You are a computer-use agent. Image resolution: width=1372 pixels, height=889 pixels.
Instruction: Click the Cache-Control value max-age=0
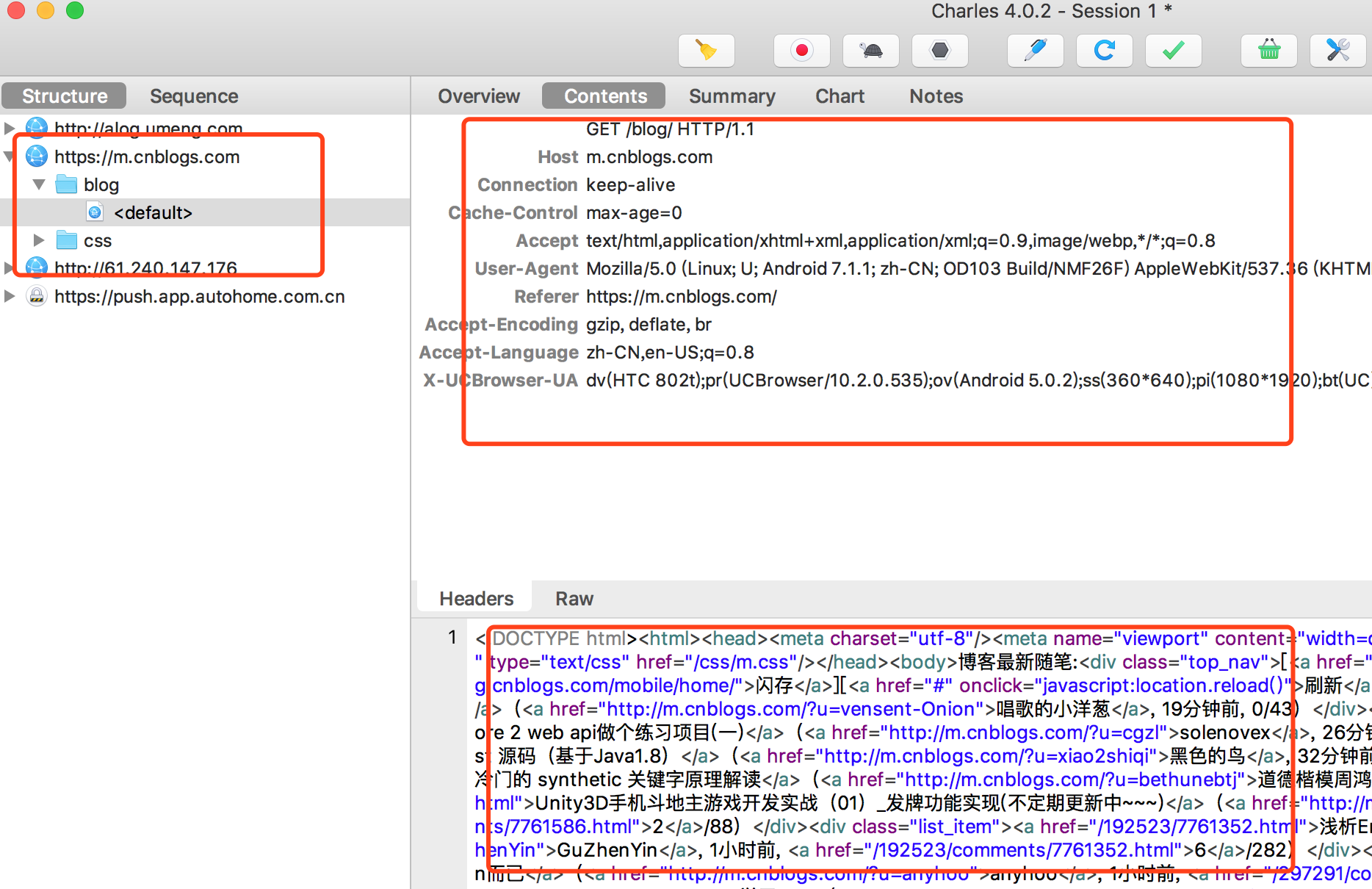pos(634,212)
